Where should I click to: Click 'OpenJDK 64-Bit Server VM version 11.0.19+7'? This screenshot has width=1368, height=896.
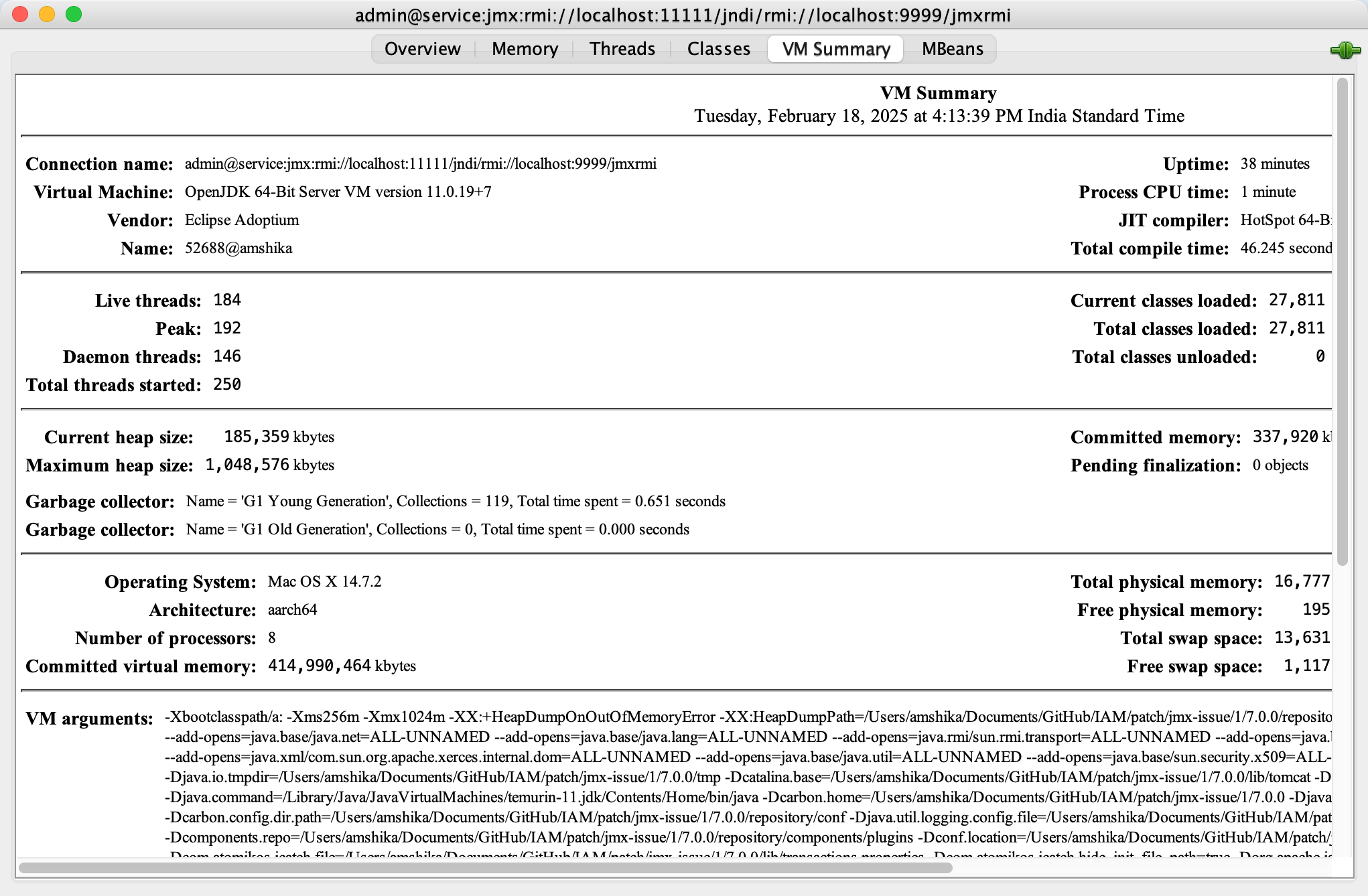[x=338, y=192]
